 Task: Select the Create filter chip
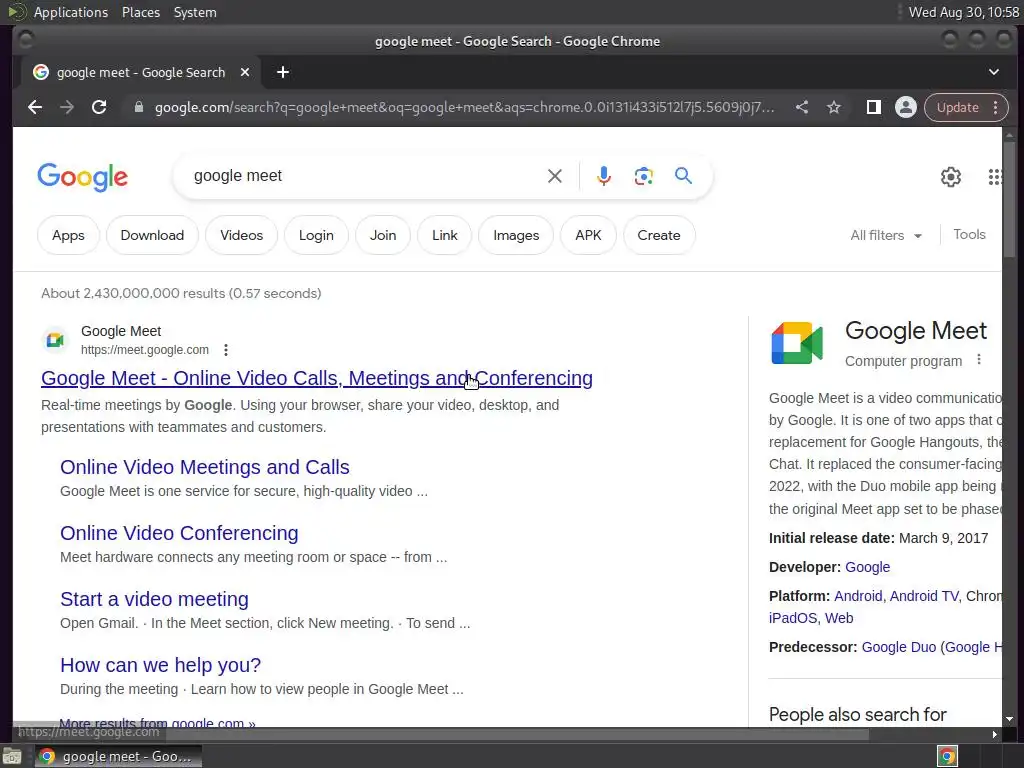[659, 235]
